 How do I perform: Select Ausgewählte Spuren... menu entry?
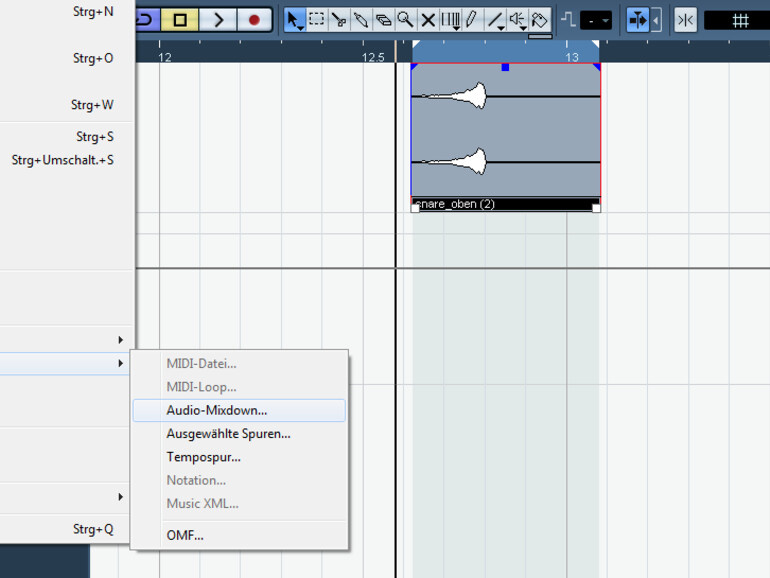point(228,434)
